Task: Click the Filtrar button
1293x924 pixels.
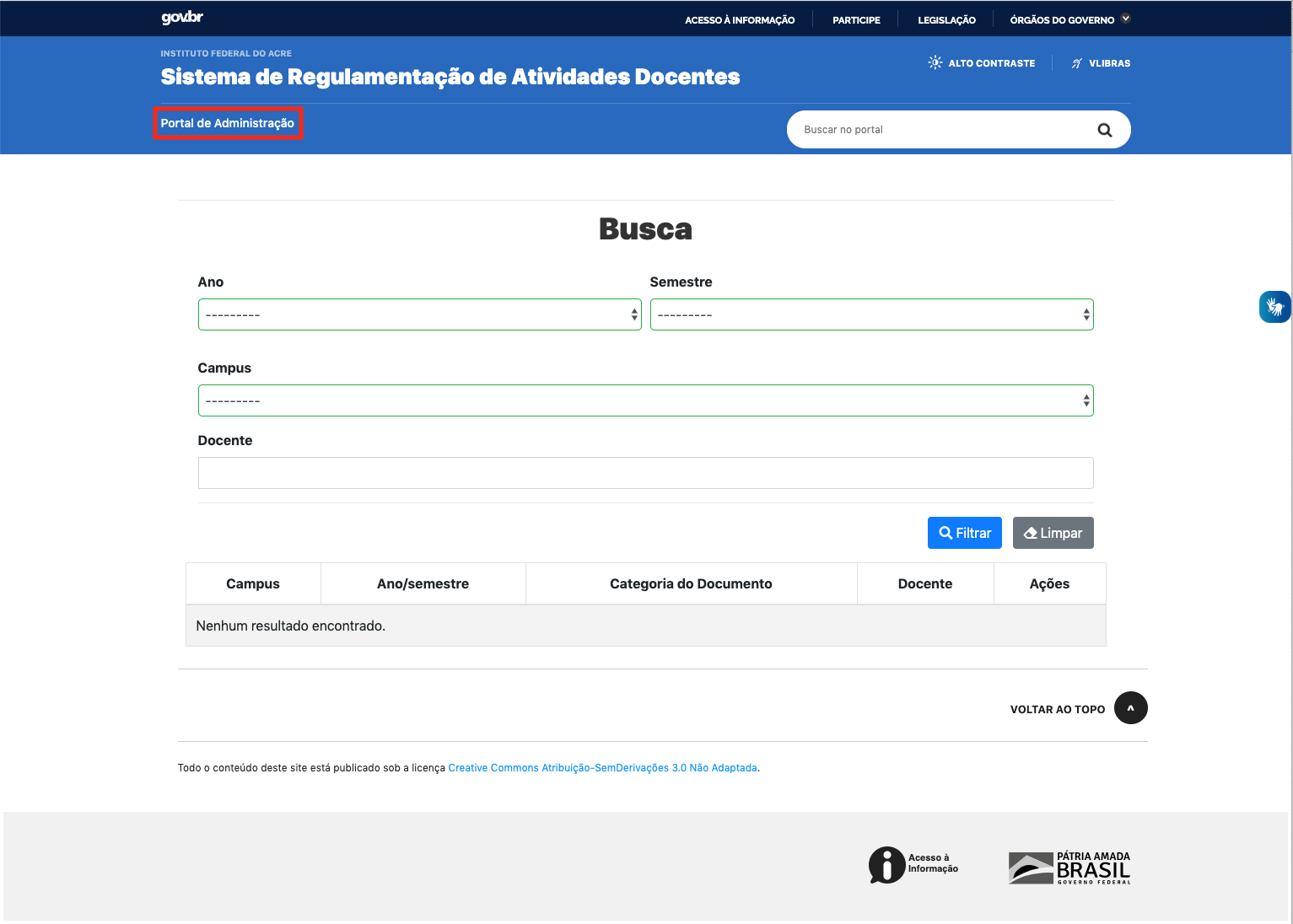Action: click(964, 532)
